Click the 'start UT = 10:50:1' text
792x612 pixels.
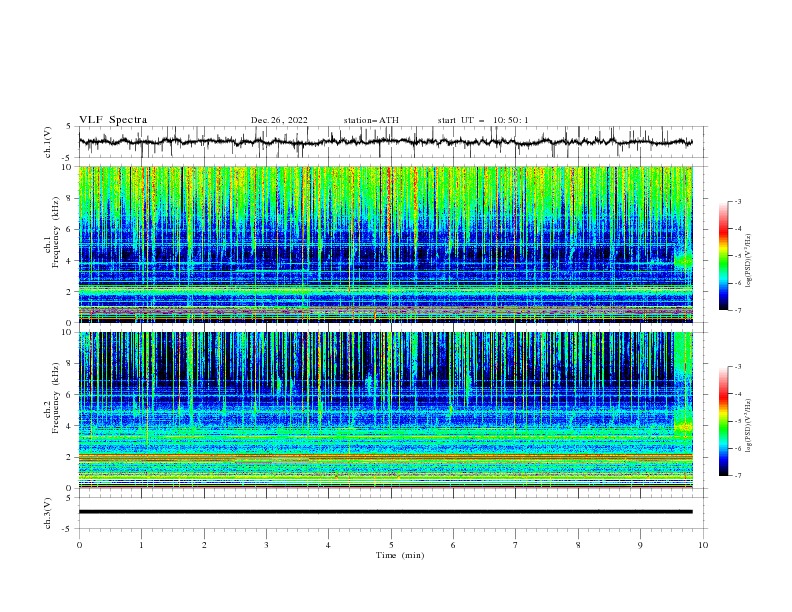[x=483, y=120]
